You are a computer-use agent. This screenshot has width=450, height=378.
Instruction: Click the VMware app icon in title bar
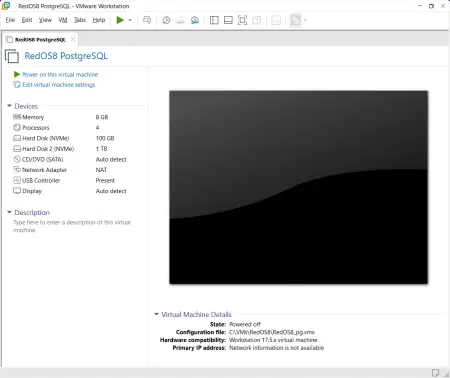(x=6, y=6)
